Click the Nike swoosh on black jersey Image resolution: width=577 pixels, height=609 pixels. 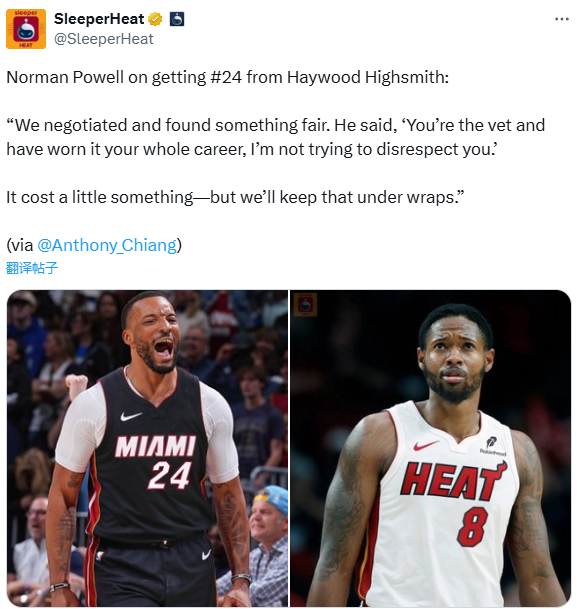(x=131, y=416)
